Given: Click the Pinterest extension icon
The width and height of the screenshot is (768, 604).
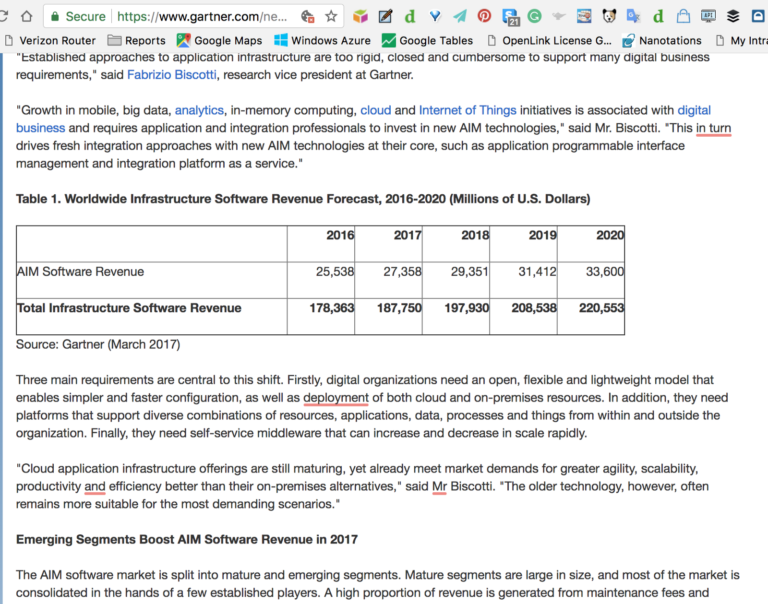Looking at the screenshot, I should pos(484,16).
